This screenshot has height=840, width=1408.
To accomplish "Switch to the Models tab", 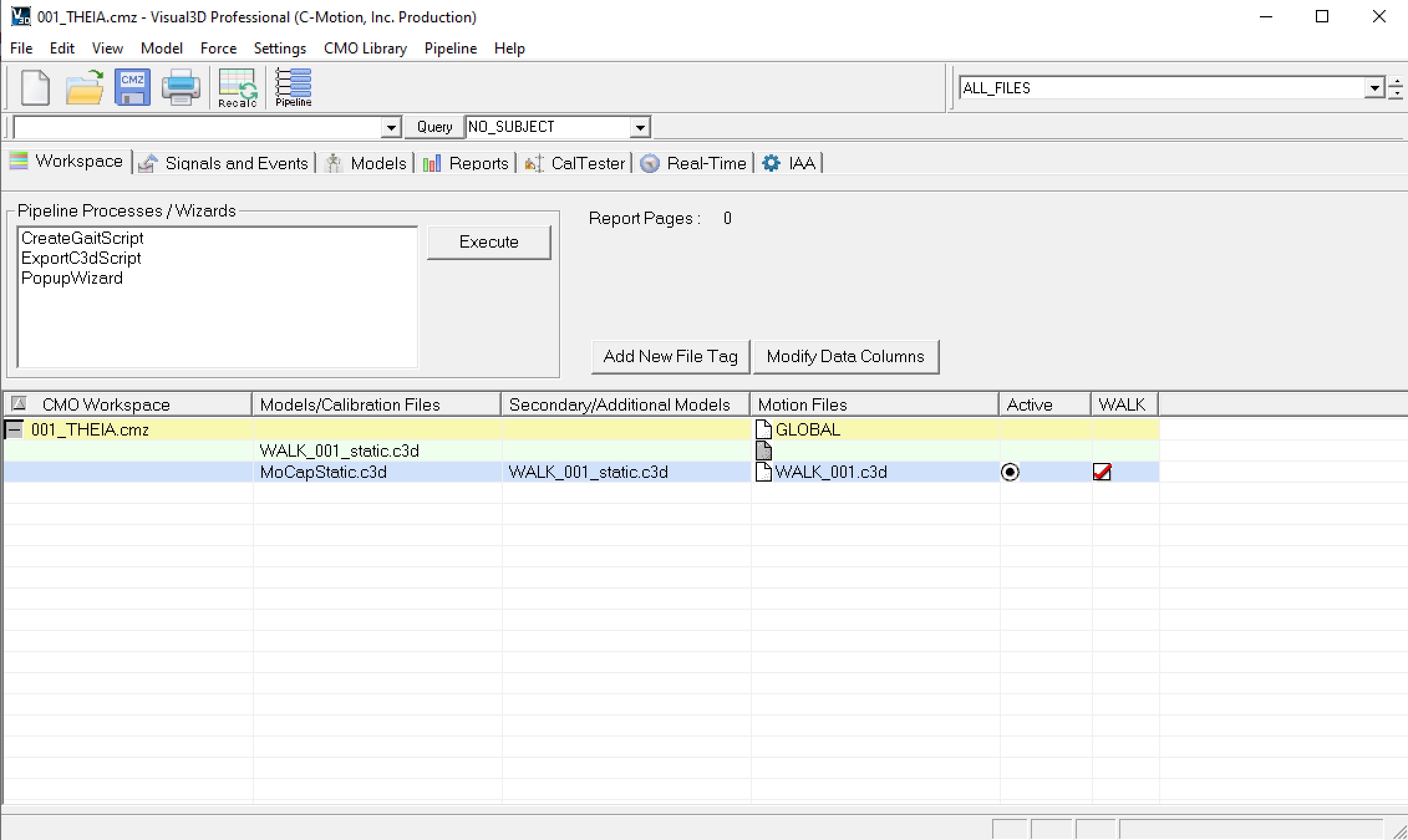I will point(366,163).
